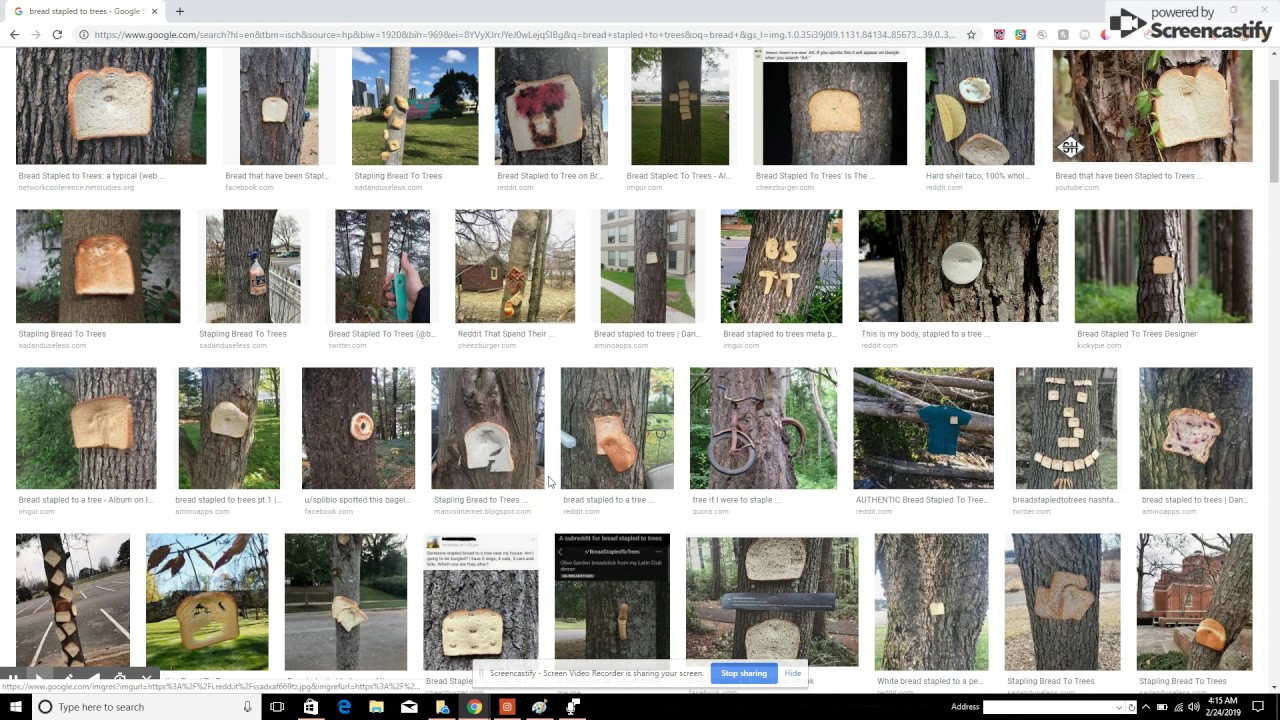The height and width of the screenshot is (720, 1280).
Task: Show hidden system tray icons
Action: [1147, 707]
